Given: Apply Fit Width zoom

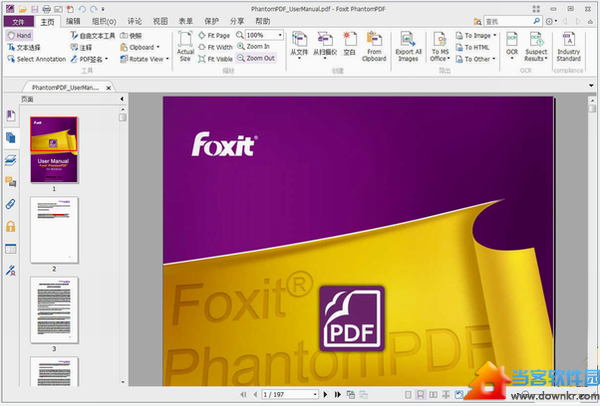Looking at the screenshot, I should [x=215, y=47].
